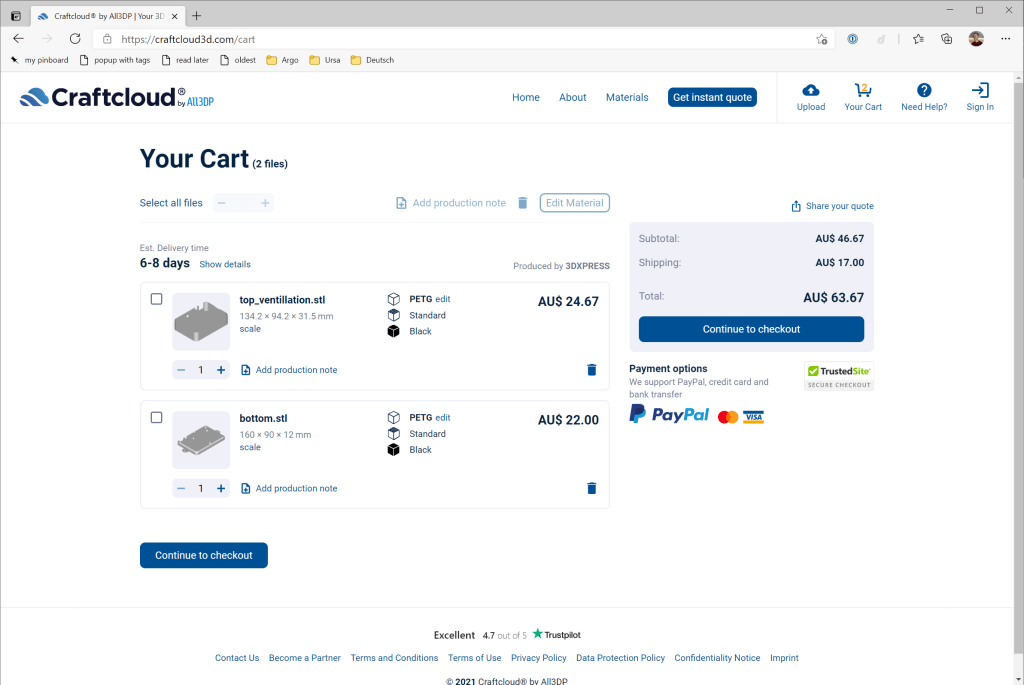Select the Black color swatch for bottom.stl
The width and height of the screenshot is (1024, 685).
(x=392, y=449)
